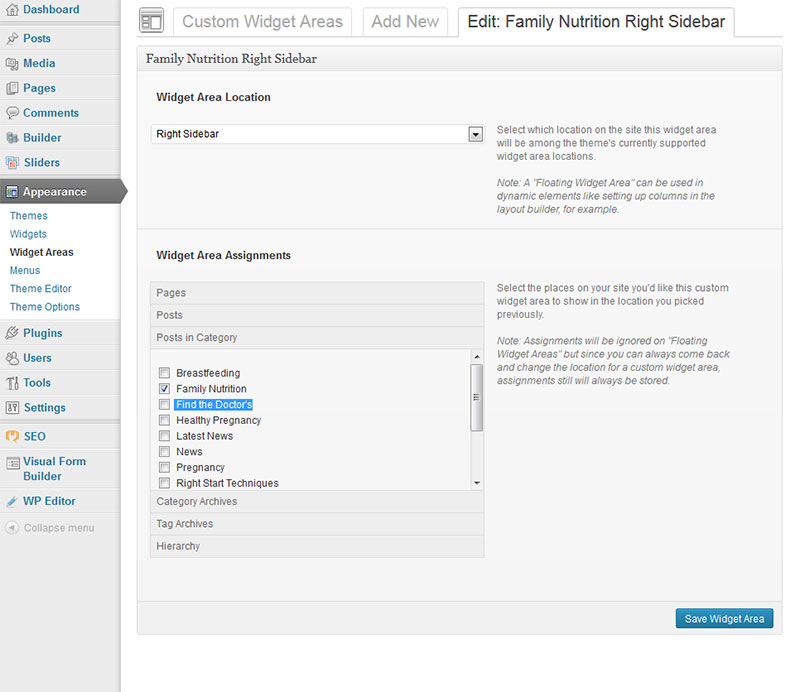Uncheck the Family Nutrition checkbox
Screen dimensions: 800x692
164,389
